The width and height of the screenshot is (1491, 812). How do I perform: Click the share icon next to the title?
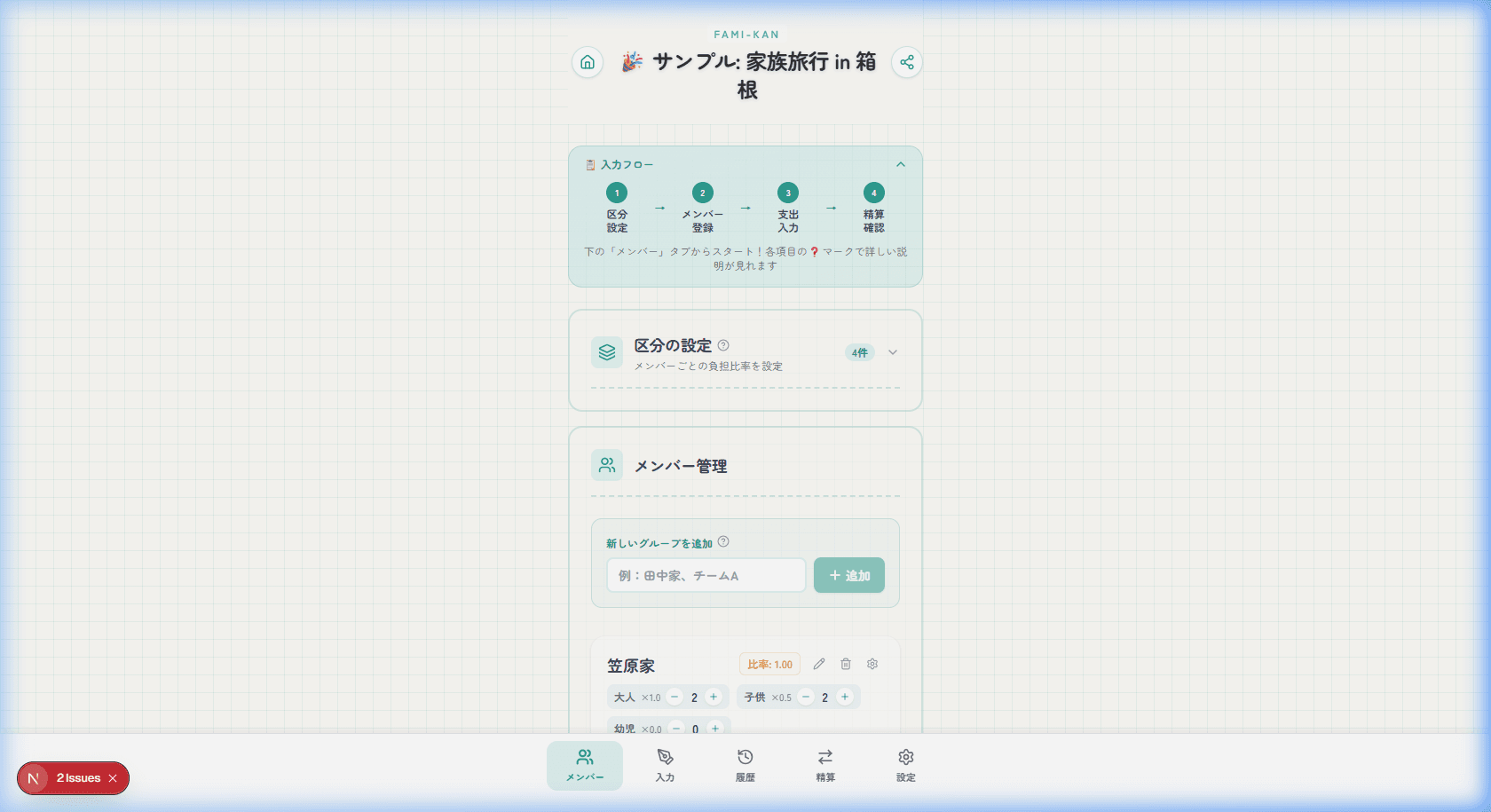(906, 62)
